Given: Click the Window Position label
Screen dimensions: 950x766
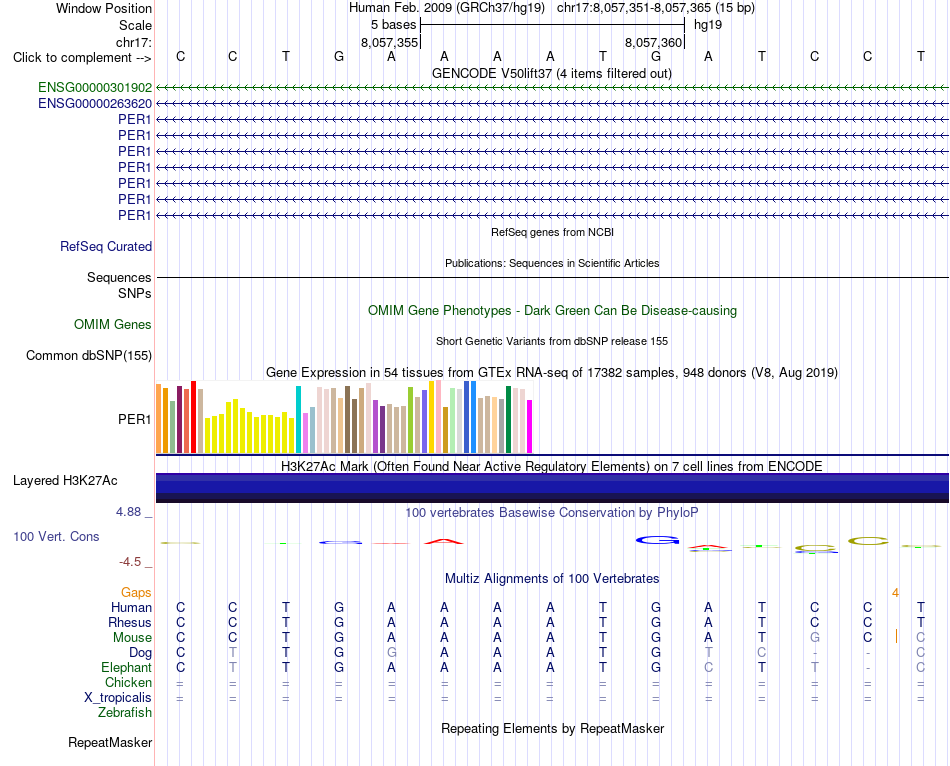Looking at the screenshot, I should click(104, 8).
